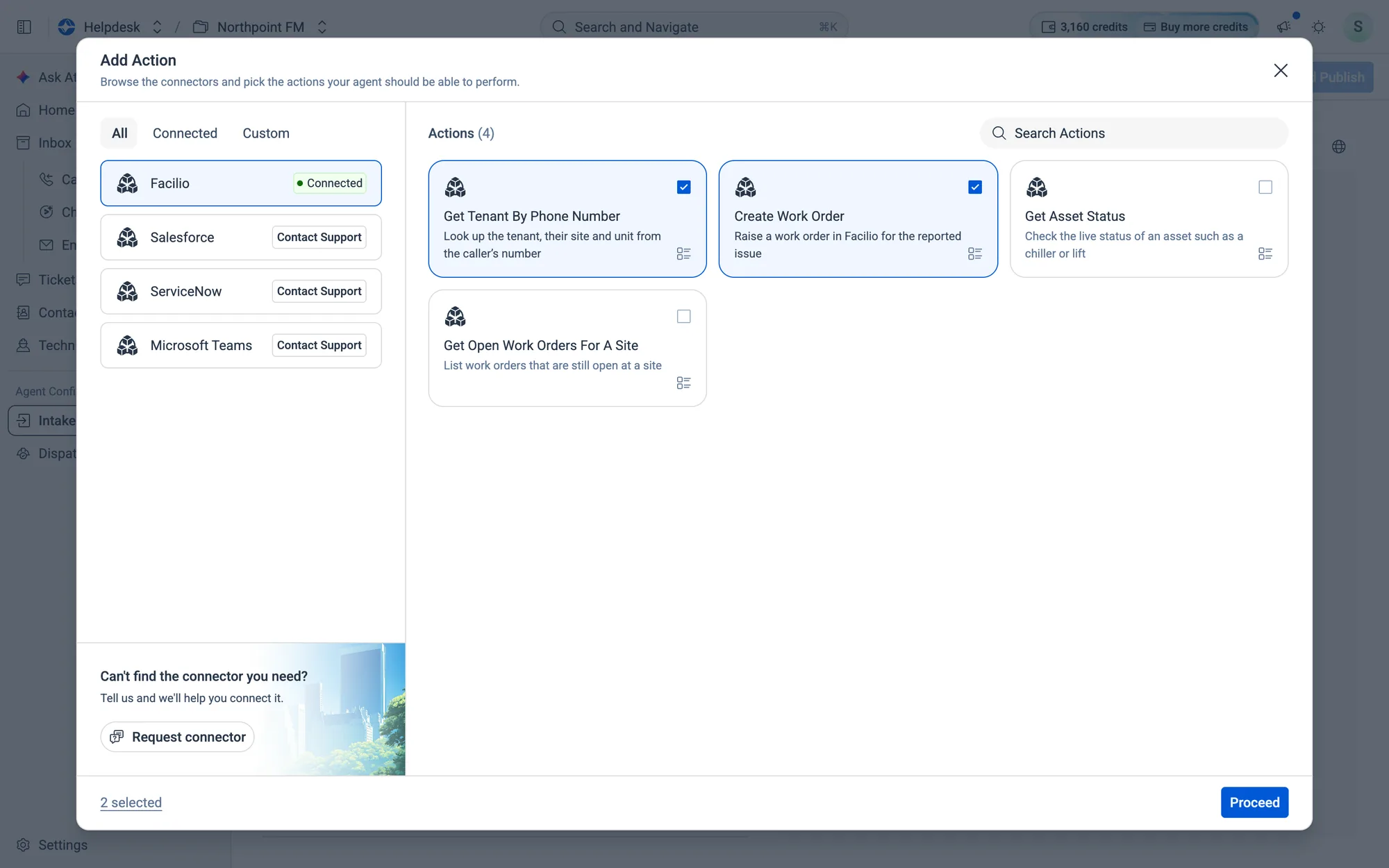The width and height of the screenshot is (1389, 868).
Task: Click Contact Support for Microsoft Teams
Action: pyautogui.click(x=319, y=345)
